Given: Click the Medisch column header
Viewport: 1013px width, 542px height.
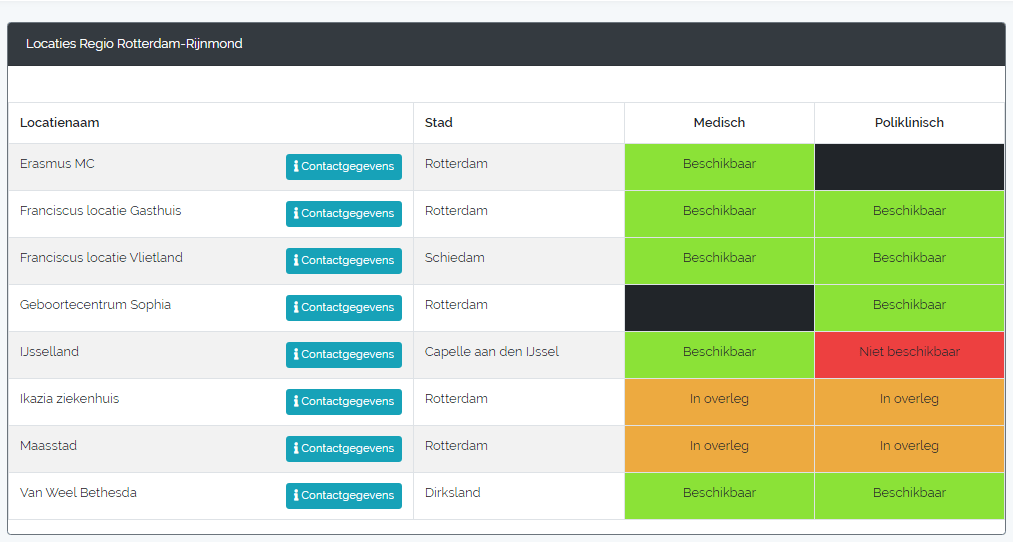Looking at the screenshot, I should (719, 123).
